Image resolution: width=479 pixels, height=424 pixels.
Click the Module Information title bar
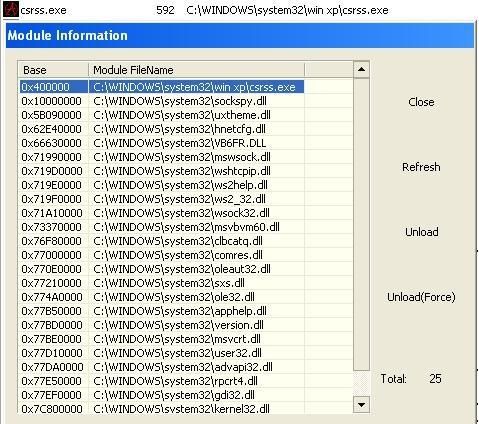click(x=240, y=35)
